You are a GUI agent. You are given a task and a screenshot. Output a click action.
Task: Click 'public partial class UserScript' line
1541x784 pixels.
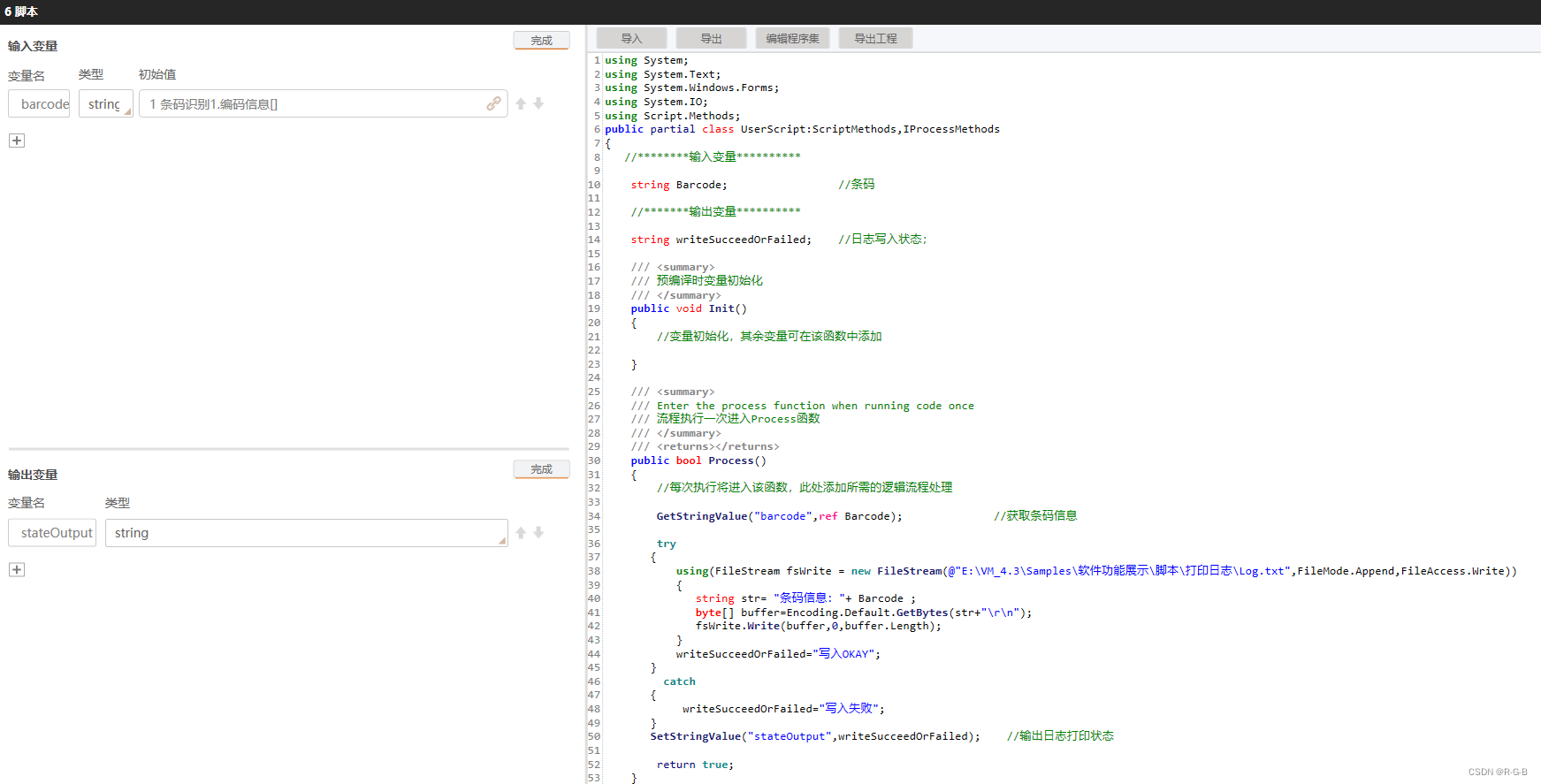coord(802,129)
